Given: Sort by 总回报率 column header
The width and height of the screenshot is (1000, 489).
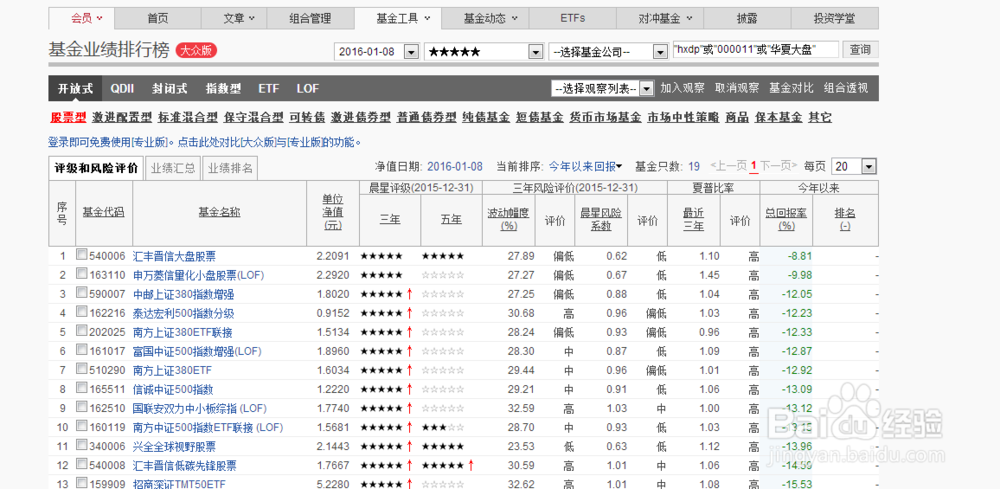Looking at the screenshot, I should (x=786, y=219).
